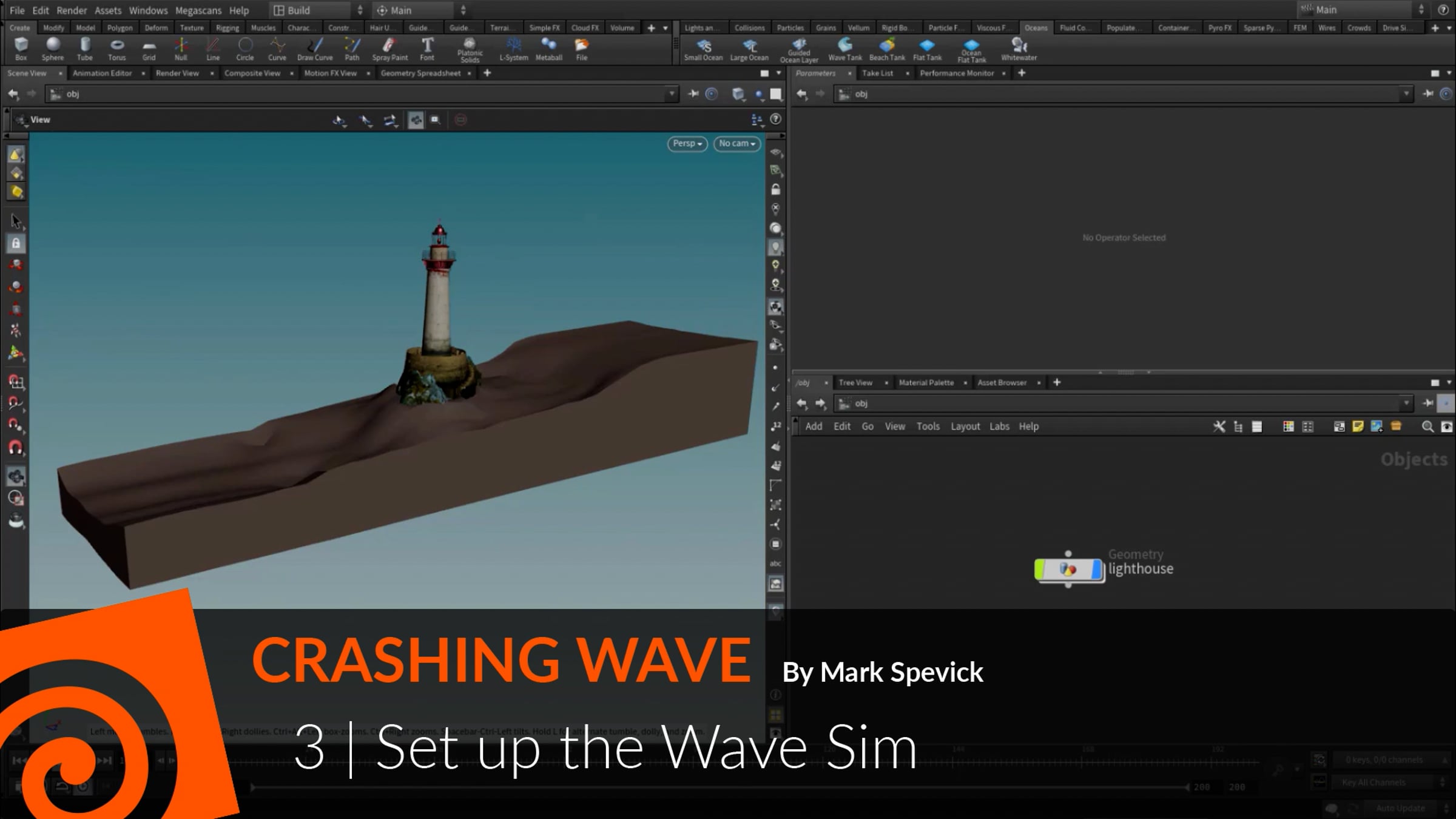Open network editor Layout menu
The width and height of the screenshot is (1456, 819).
tap(965, 426)
